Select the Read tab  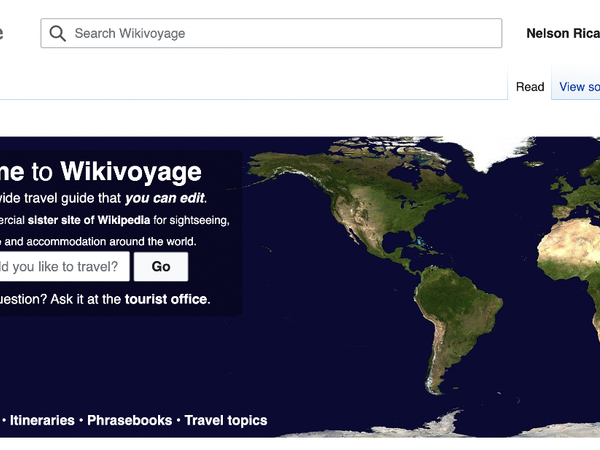click(530, 86)
